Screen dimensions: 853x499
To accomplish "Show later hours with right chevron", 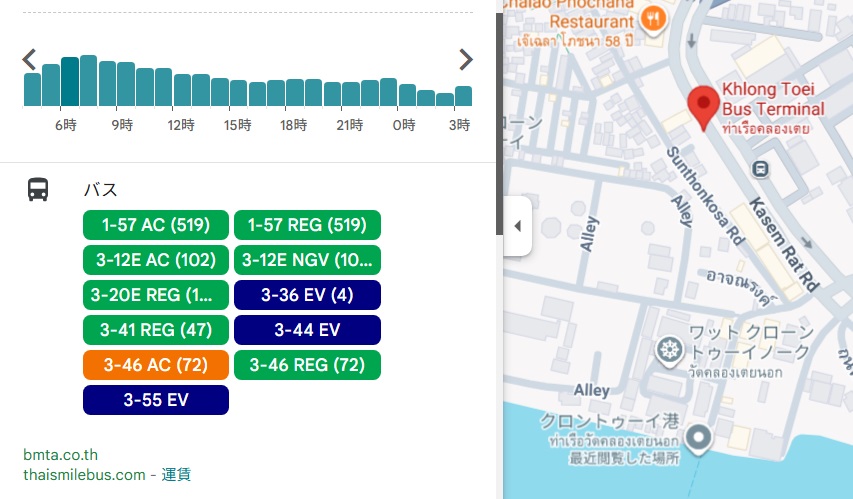I will click(465, 59).
